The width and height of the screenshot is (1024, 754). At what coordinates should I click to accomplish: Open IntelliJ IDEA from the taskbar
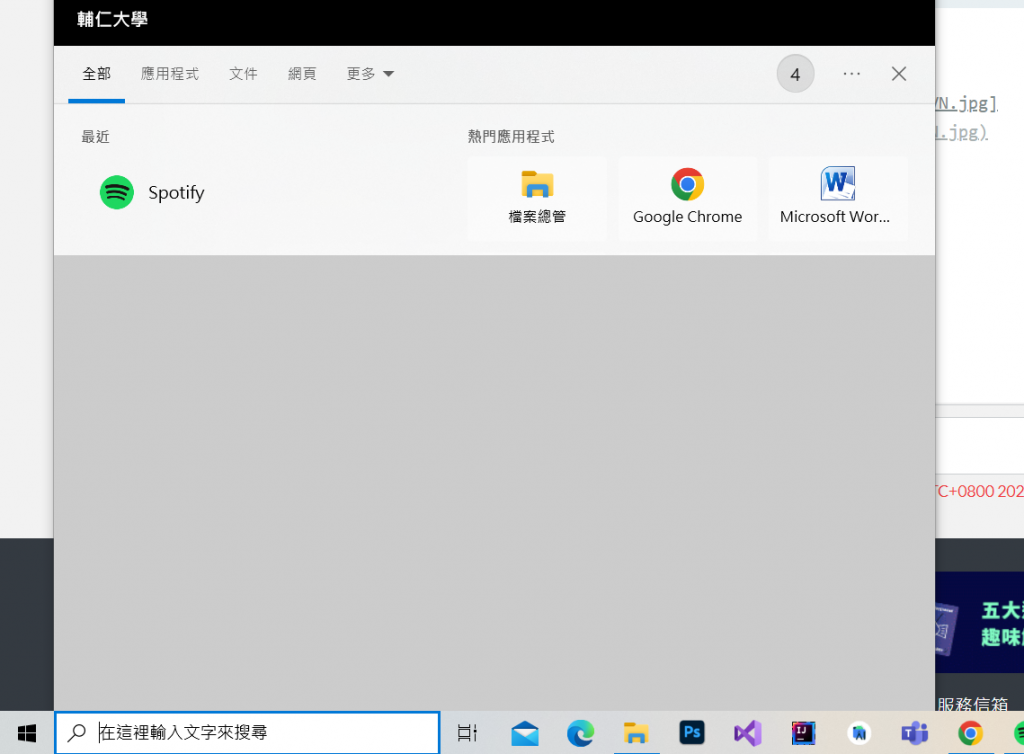(x=803, y=733)
